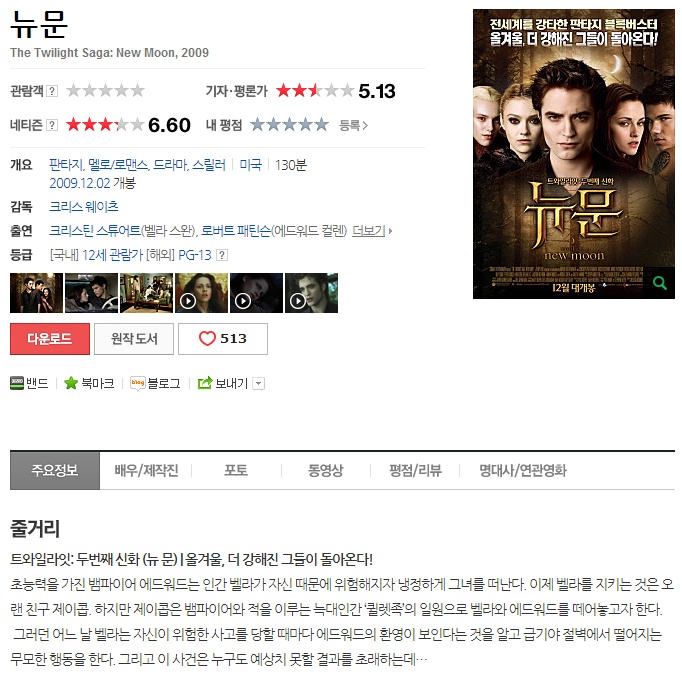Open the 평점/리뷰 tab

[415, 470]
